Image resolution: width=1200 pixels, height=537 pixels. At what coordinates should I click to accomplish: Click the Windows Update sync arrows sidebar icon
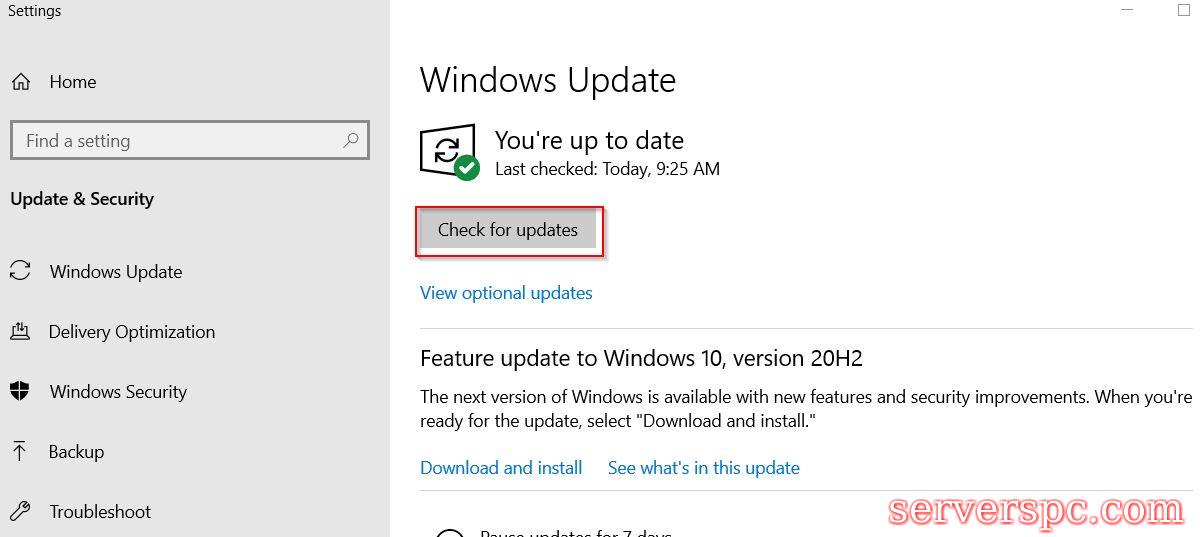click(20, 271)
